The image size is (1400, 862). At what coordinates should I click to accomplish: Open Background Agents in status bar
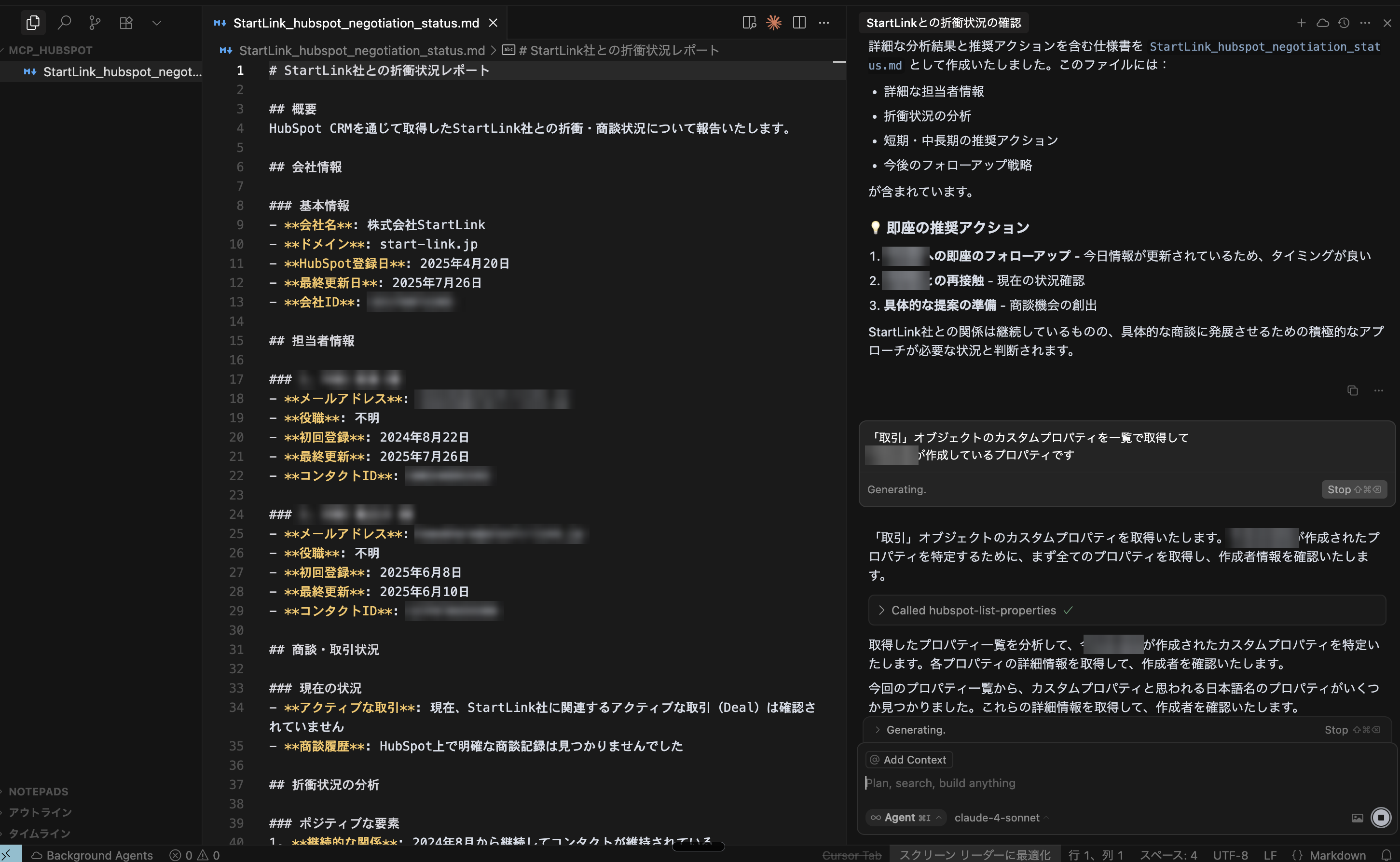[x=92, y=855]
